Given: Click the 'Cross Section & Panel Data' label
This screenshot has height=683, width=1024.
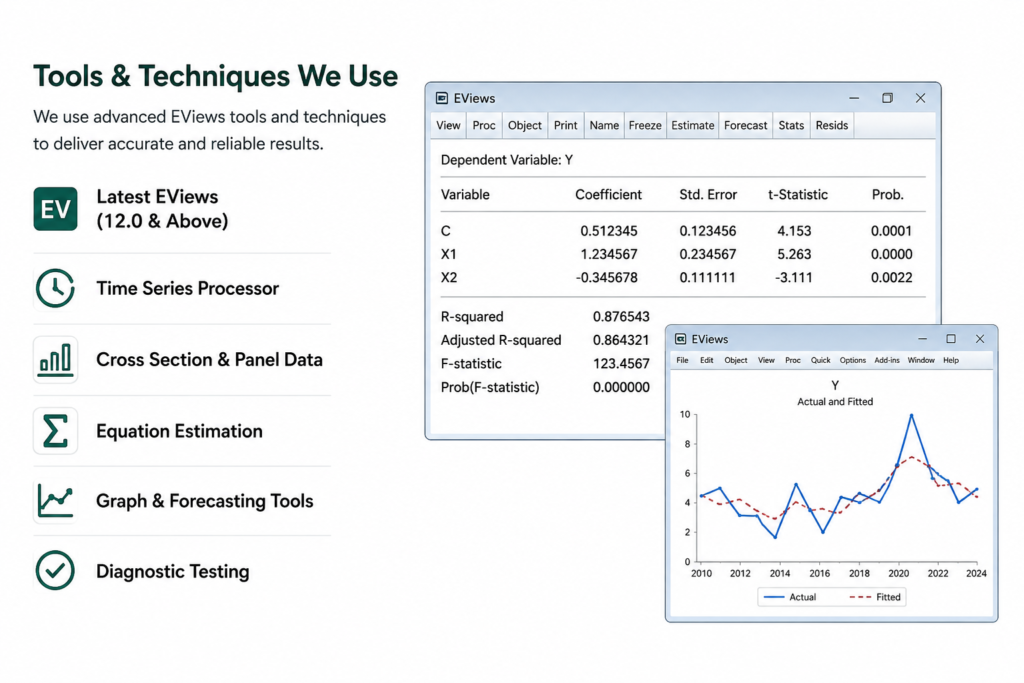Looking at the screenshot, I should tap(210, 360).
